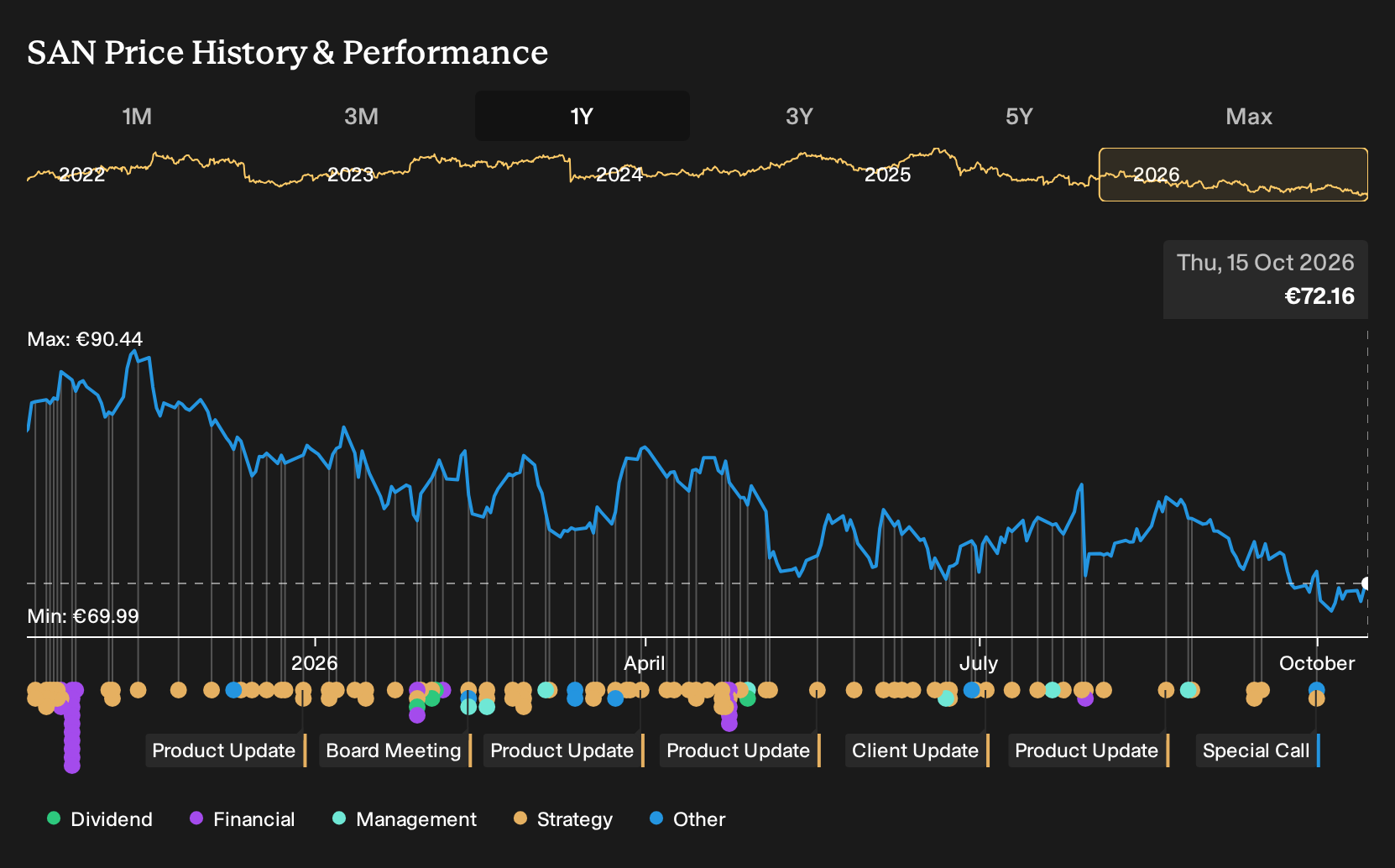Image resolution: width=1395 pixels, height=868 pixels.
Task: Select the 2025 label in overview chart
Action: click(887, 175)
